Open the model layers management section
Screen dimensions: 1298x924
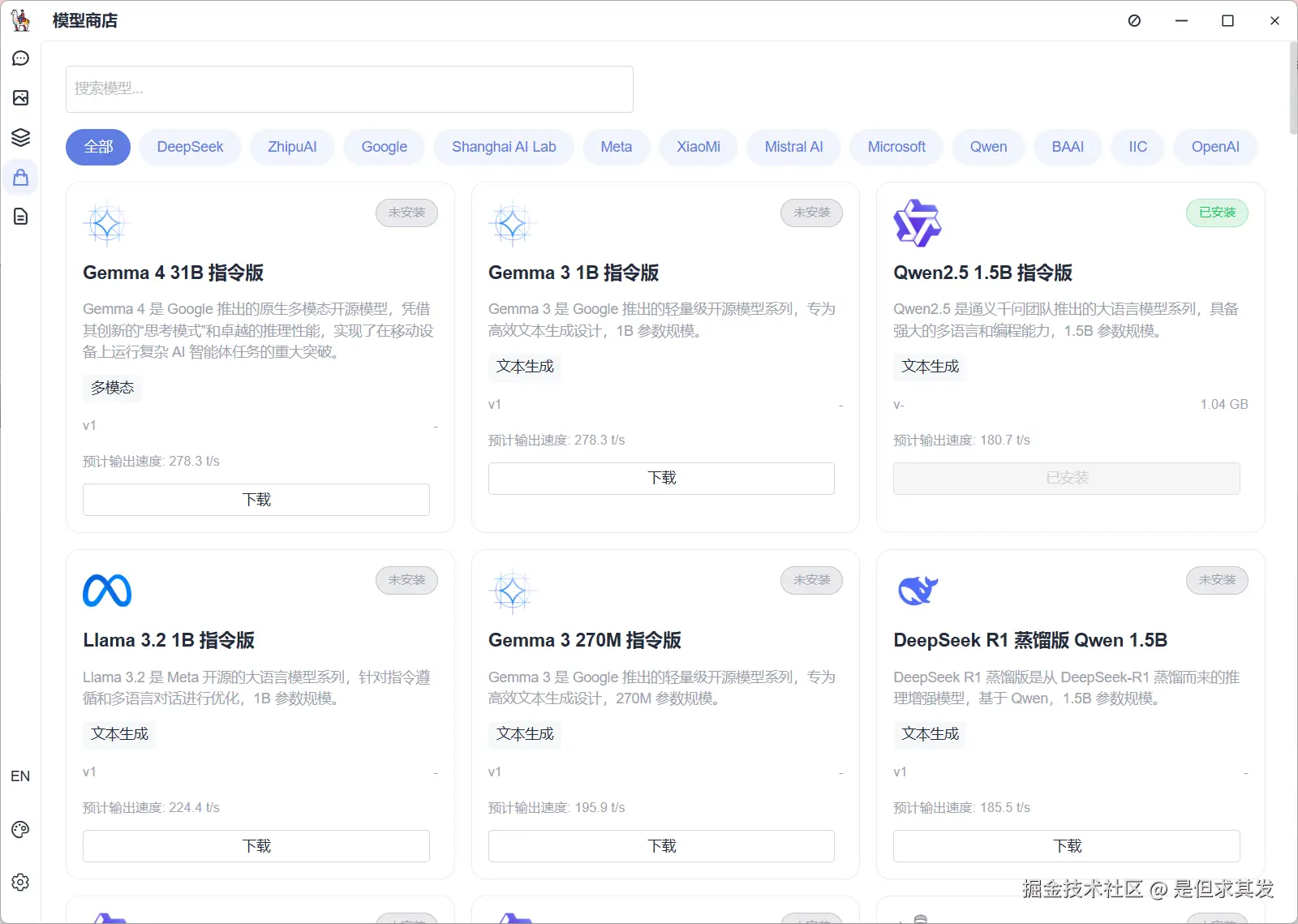[20, 137]
